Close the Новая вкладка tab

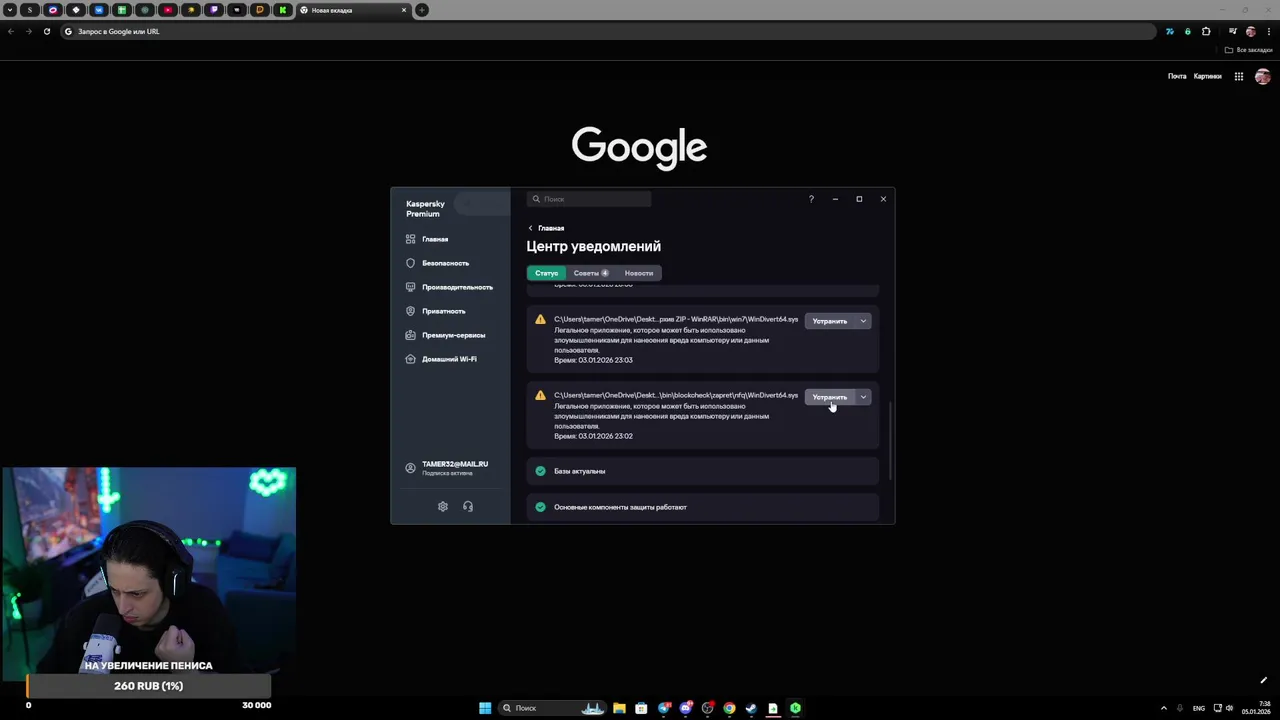pos(404,10)
